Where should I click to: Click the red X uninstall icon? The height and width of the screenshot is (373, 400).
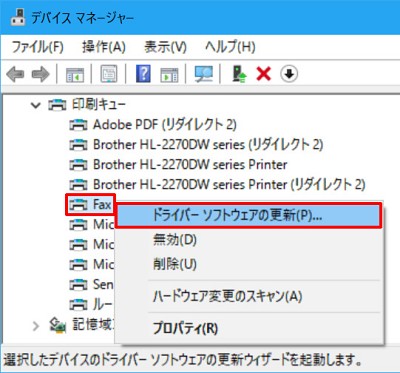click(263, 74)
